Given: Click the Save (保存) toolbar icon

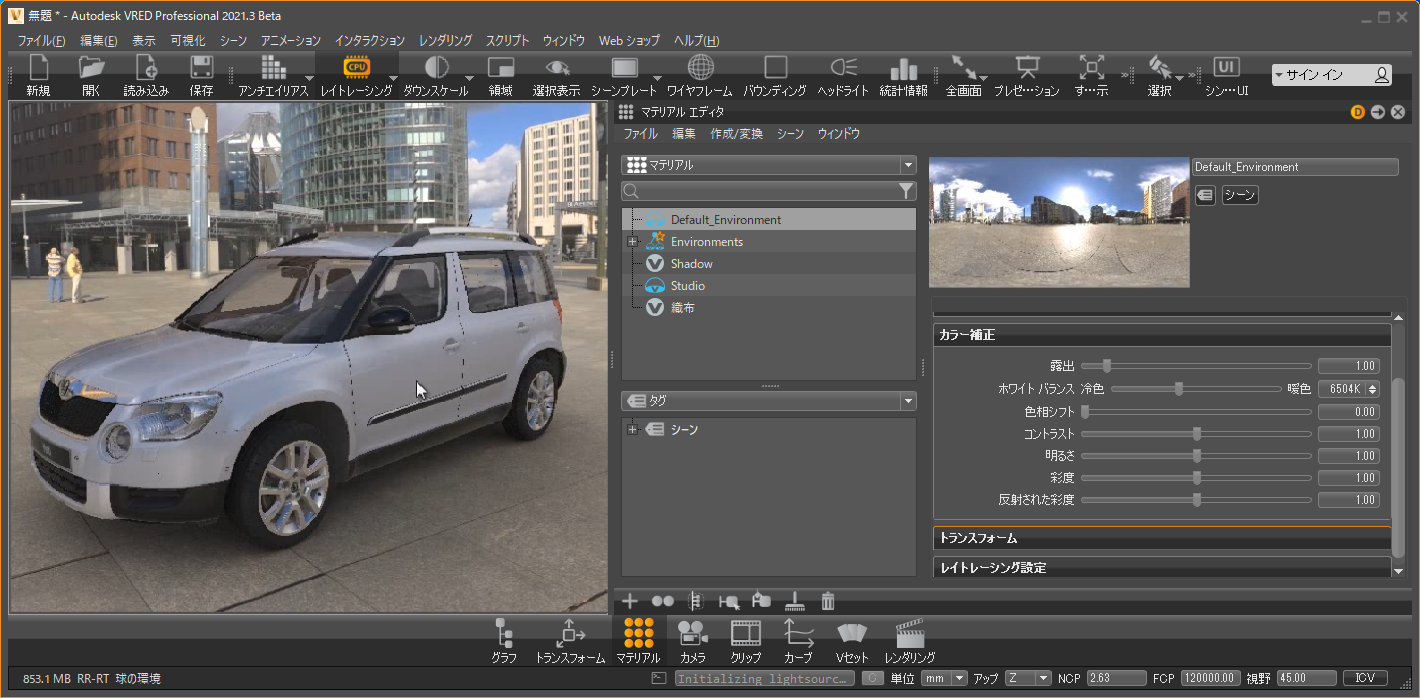Looking at the screenshot, I should point(201,68).
